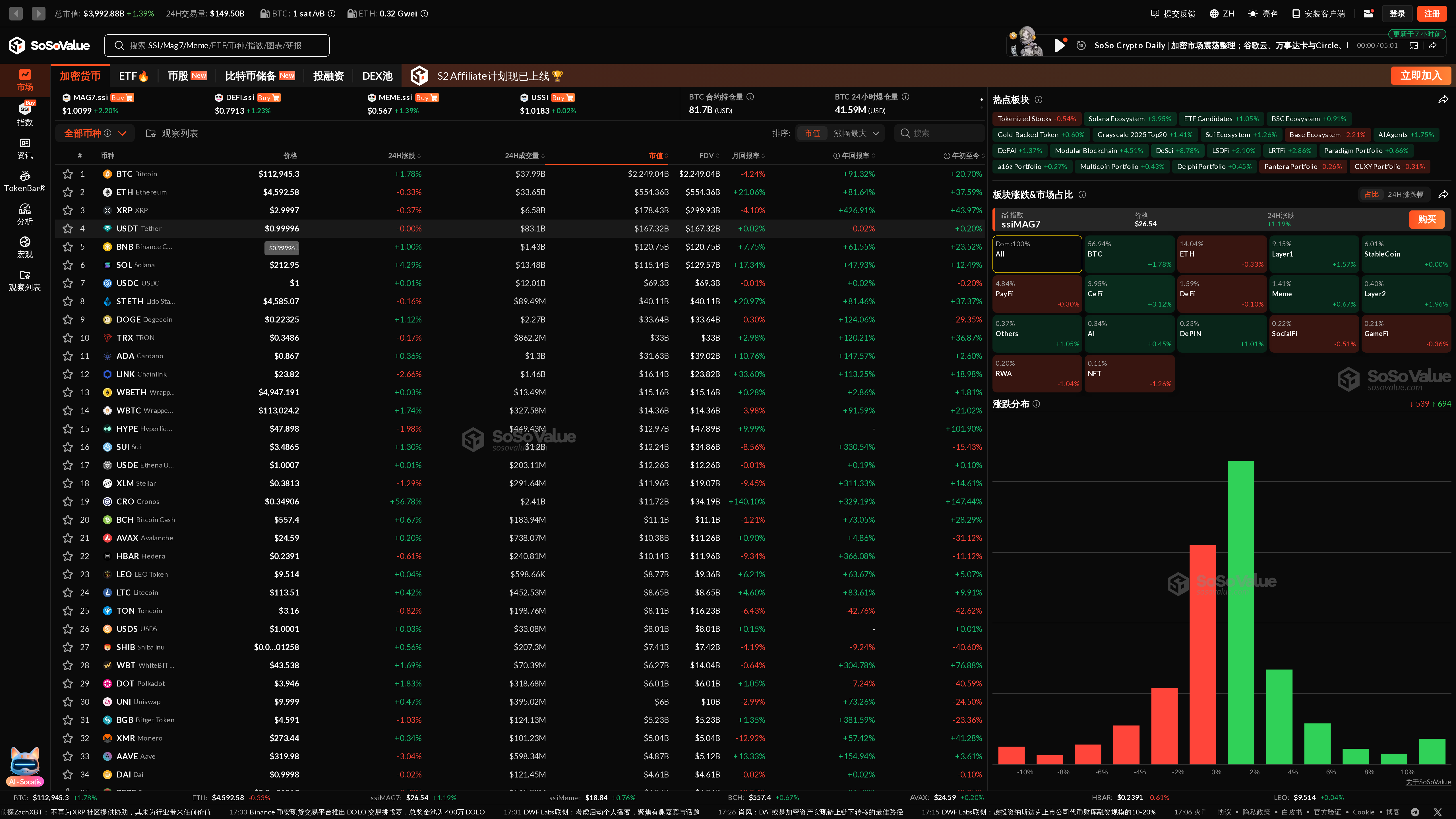Click the info icon next to 热点板块
This screenshot has height=819, width=1456.
tap(1038, 100)
